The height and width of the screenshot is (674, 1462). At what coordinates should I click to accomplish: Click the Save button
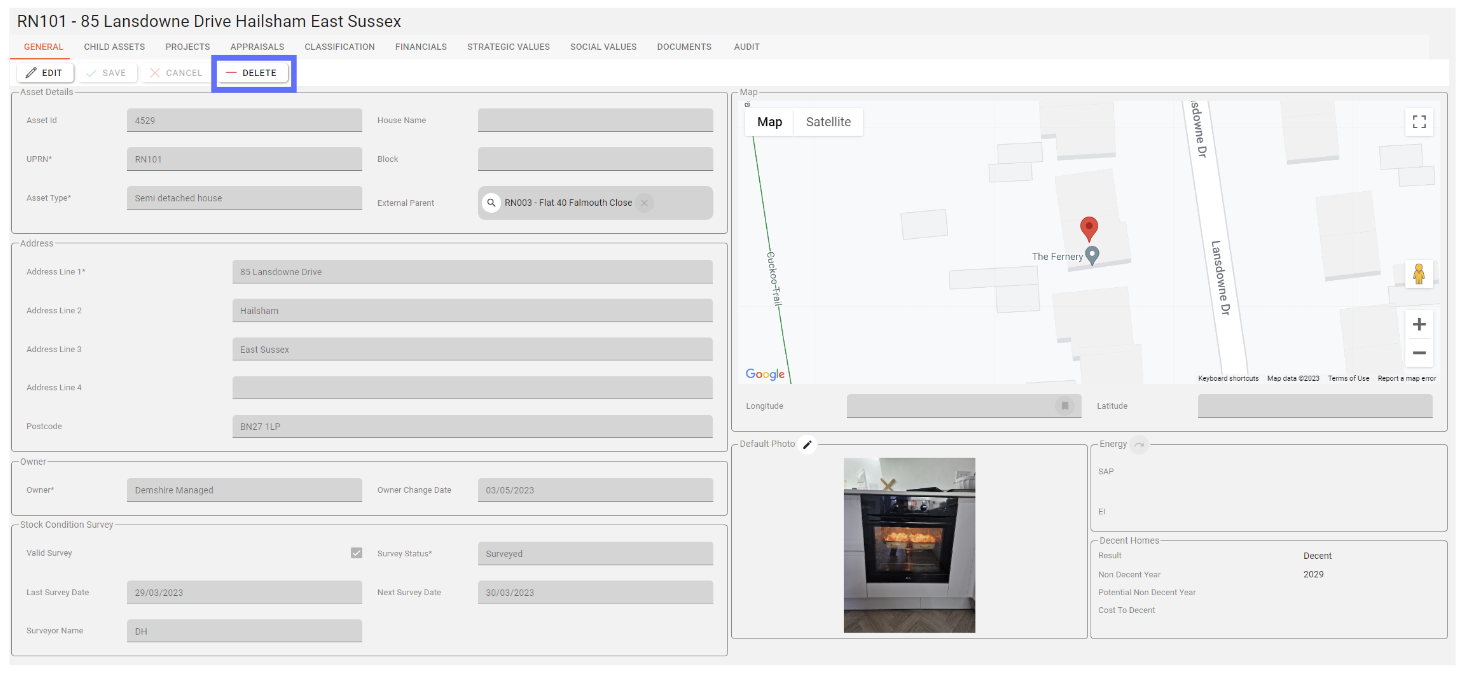pos(107,73)
